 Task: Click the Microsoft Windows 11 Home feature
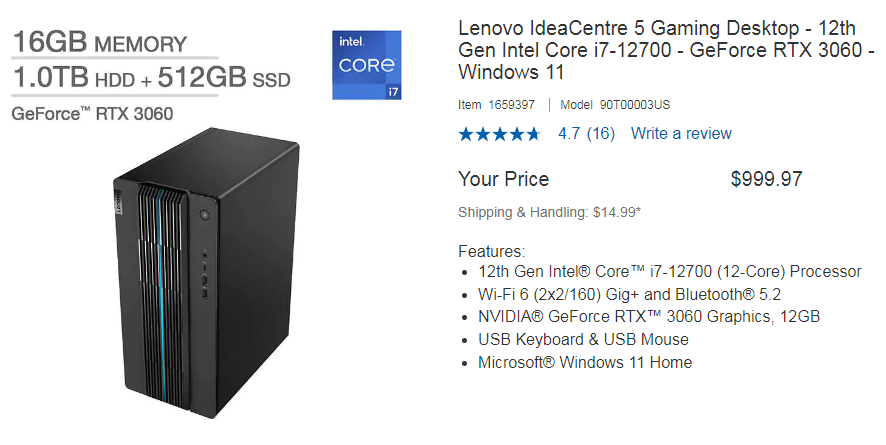585,362
